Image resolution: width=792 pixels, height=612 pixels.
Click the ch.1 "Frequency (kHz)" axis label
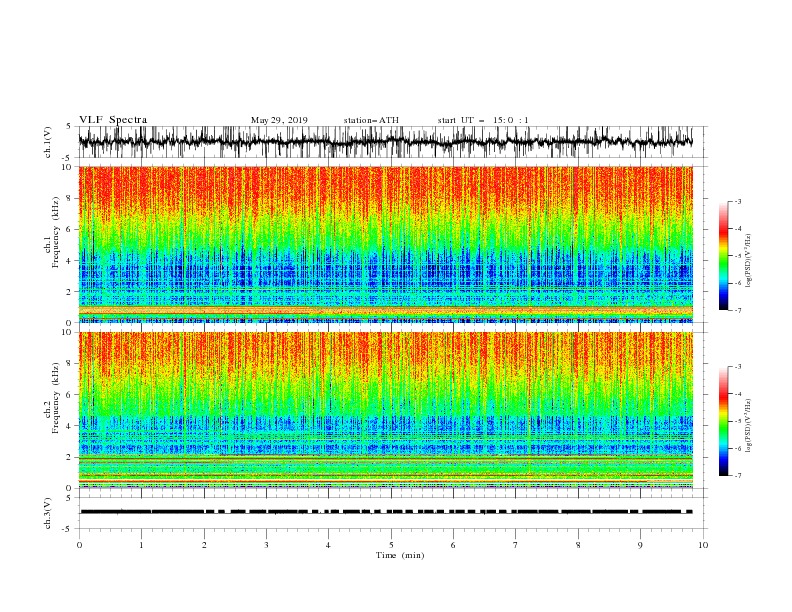(x=56, y=231)
